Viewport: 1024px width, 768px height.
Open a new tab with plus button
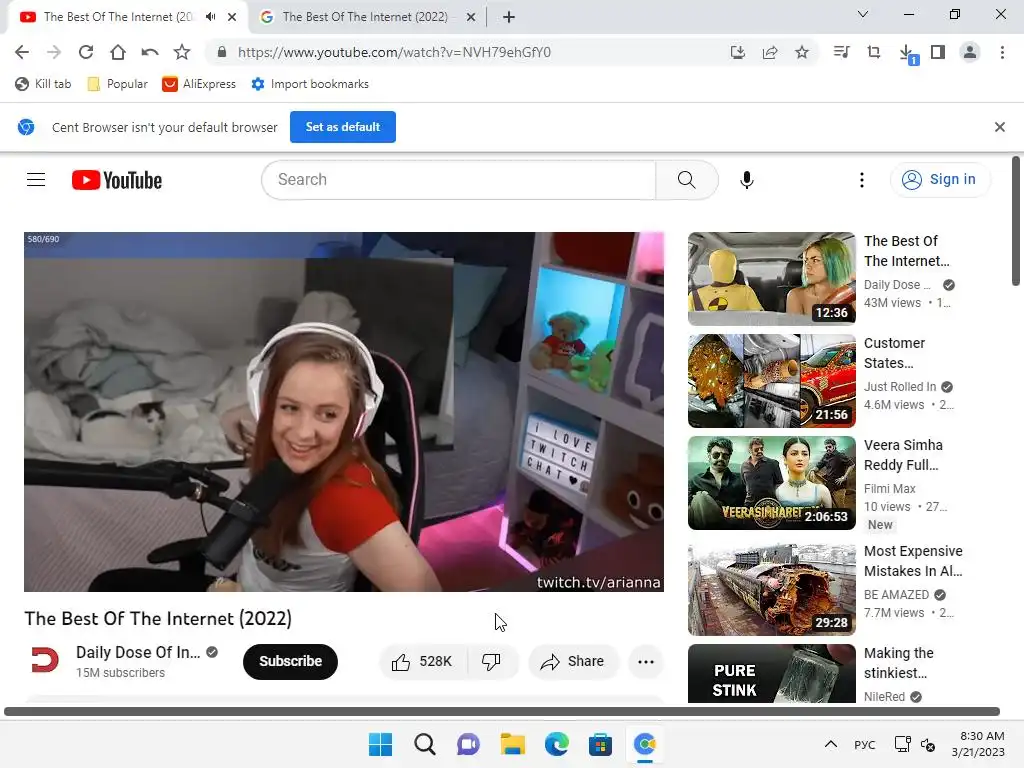[509, 17]
